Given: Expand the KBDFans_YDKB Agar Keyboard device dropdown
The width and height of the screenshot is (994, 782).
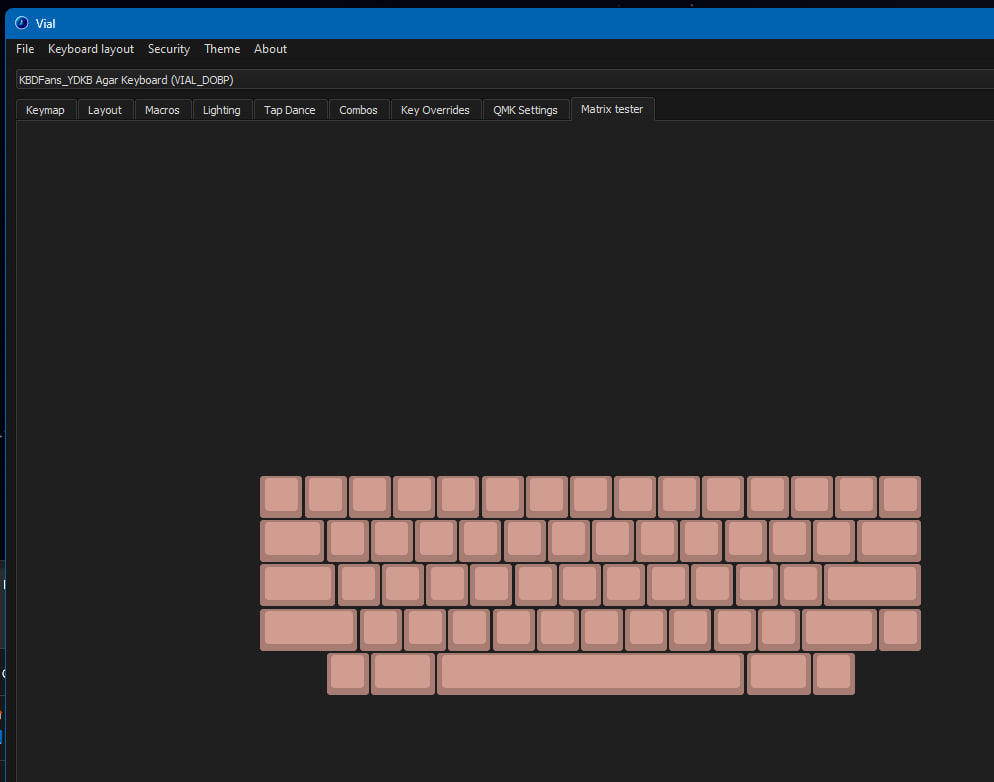Looking at the screenshot, I should [x=500, y=79].
